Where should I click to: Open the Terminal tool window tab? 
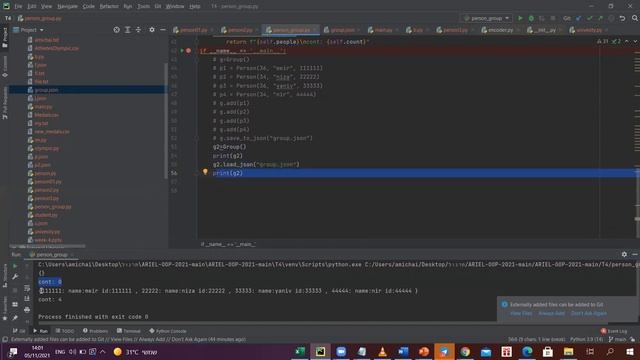coord(128,331)
